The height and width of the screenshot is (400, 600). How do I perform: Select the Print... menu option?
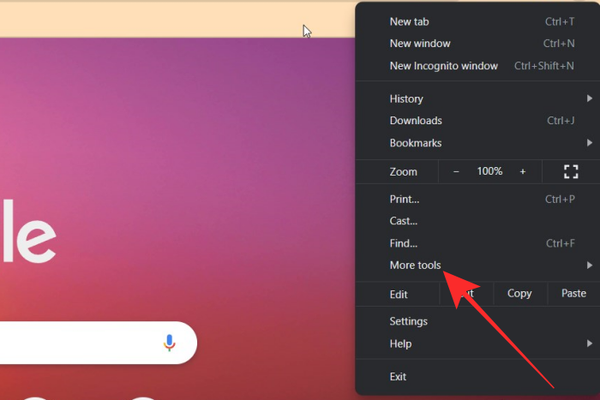click(404, 199)
